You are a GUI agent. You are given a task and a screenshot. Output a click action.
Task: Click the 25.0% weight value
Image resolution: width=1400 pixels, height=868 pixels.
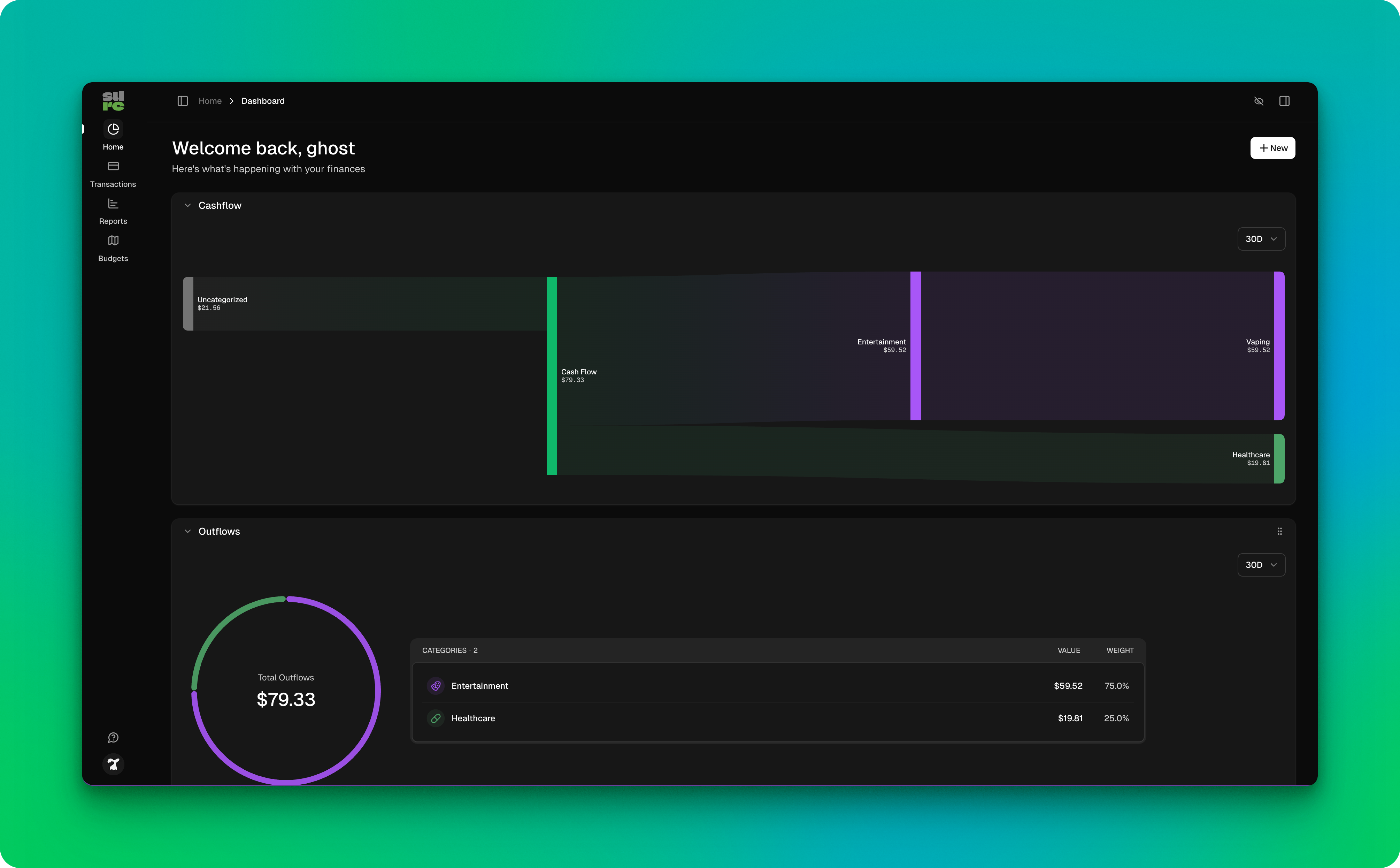tap(1117, 718)
